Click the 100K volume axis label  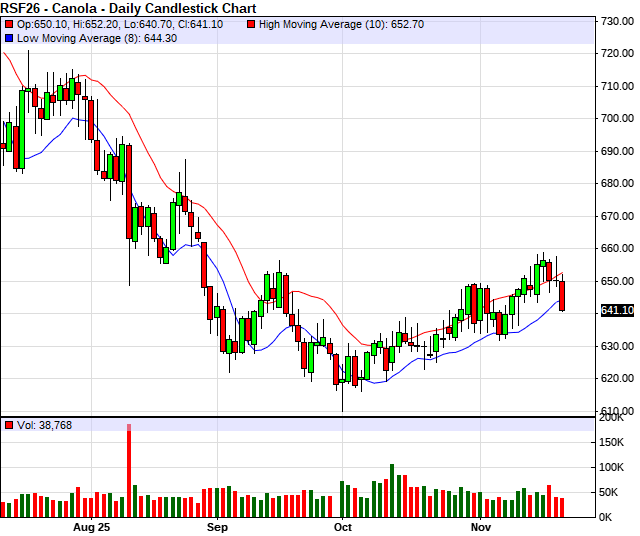click(x=613, y=467)
